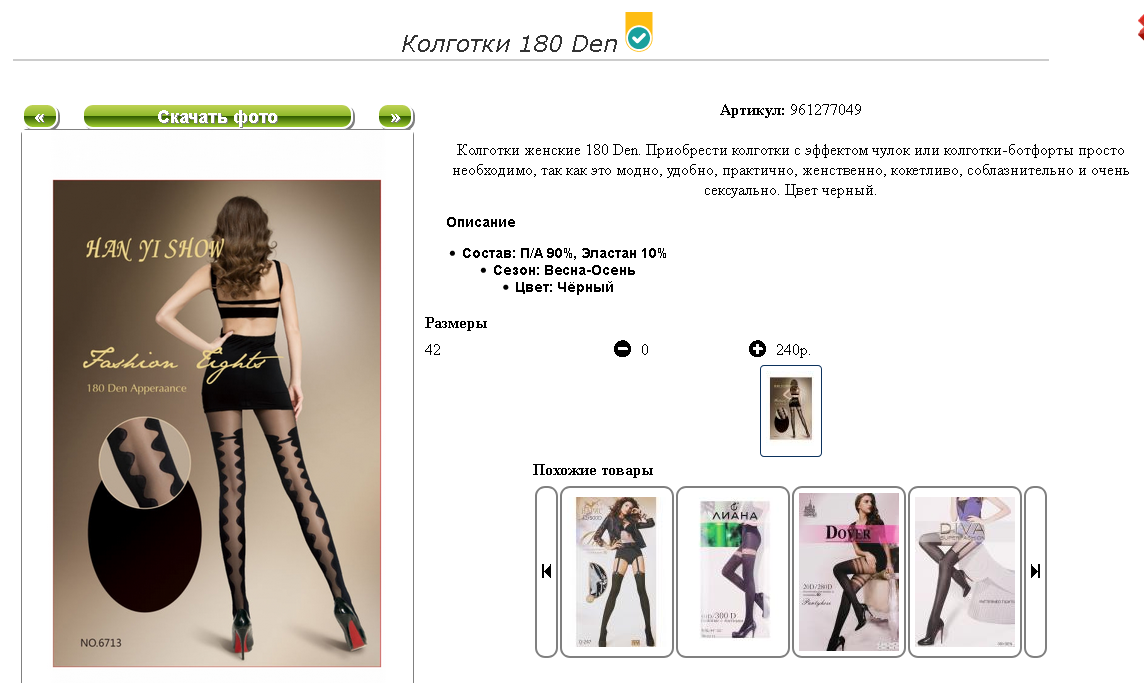Open the Diva similar product
1144x683 pixels.
pos(965,571)
